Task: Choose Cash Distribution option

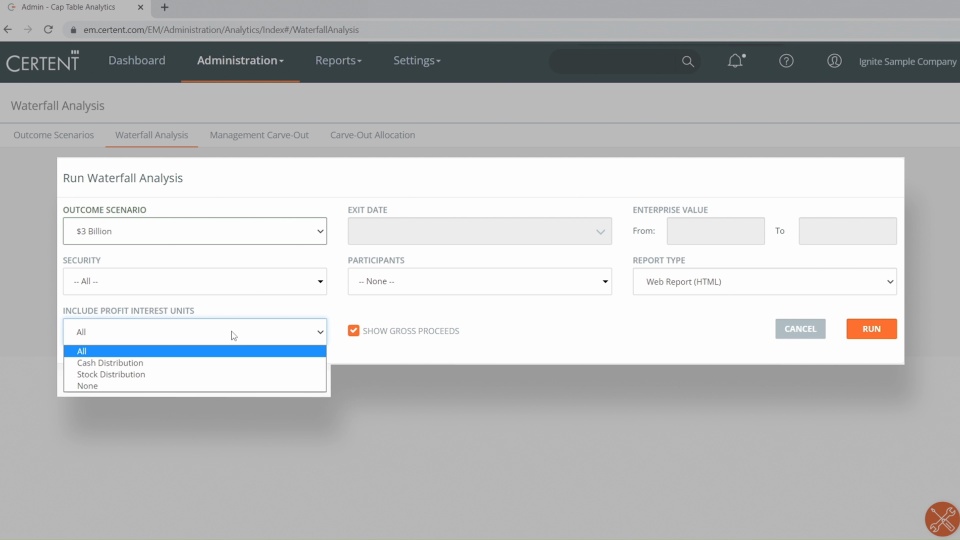Action: click(x=195, y=362)
